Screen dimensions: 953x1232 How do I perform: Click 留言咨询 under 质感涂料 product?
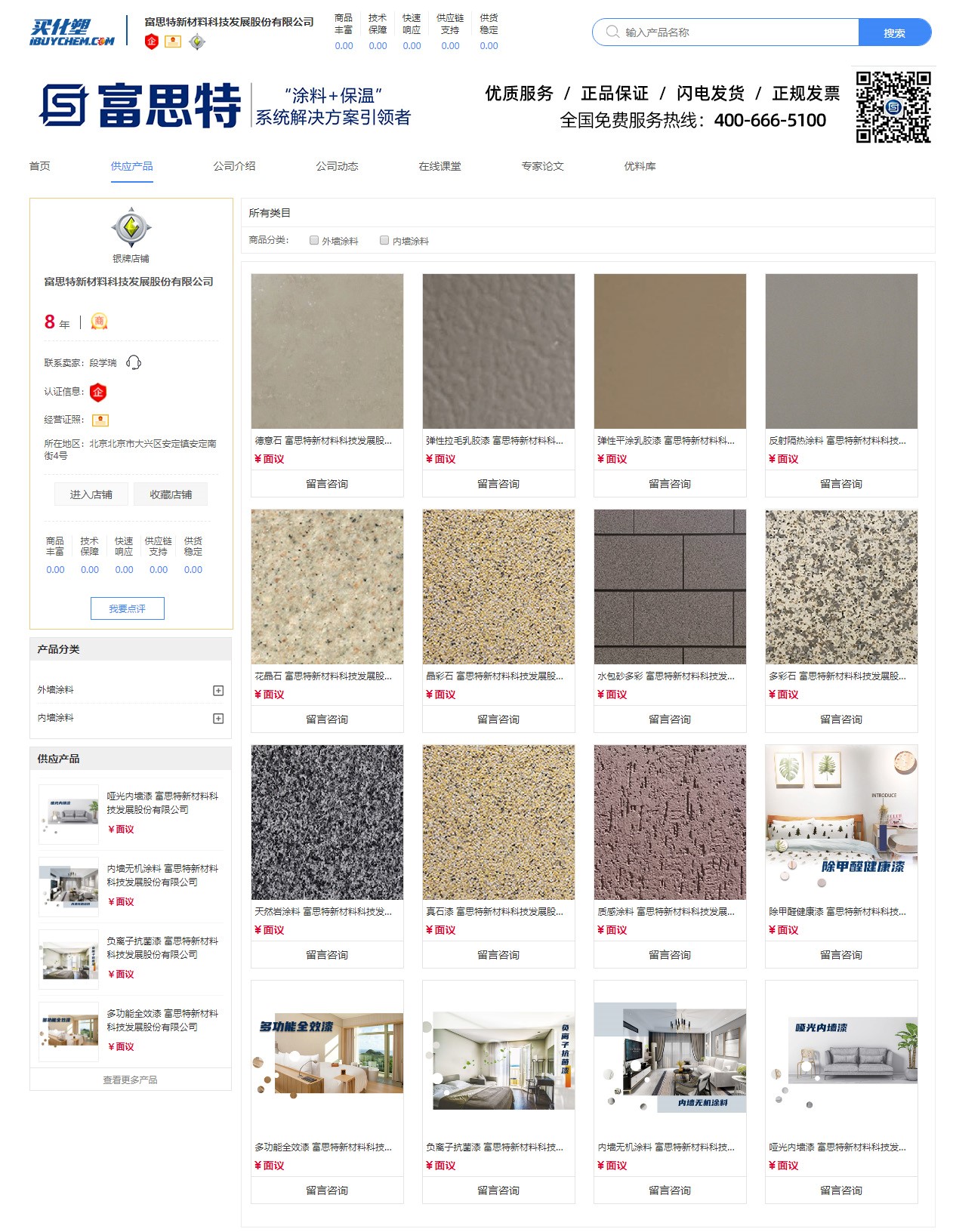point(670,955)
